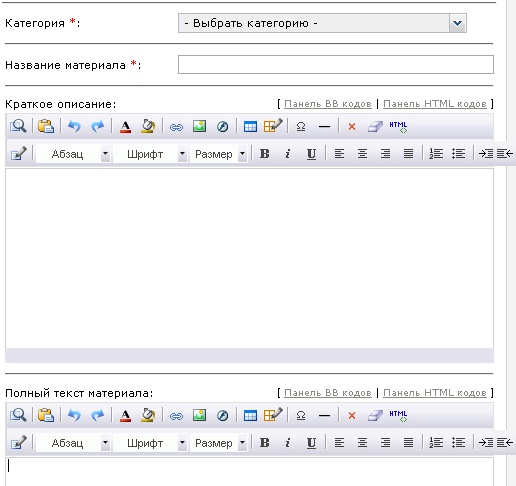Toggle italic in the short description editor

click(x=288, y=154)
